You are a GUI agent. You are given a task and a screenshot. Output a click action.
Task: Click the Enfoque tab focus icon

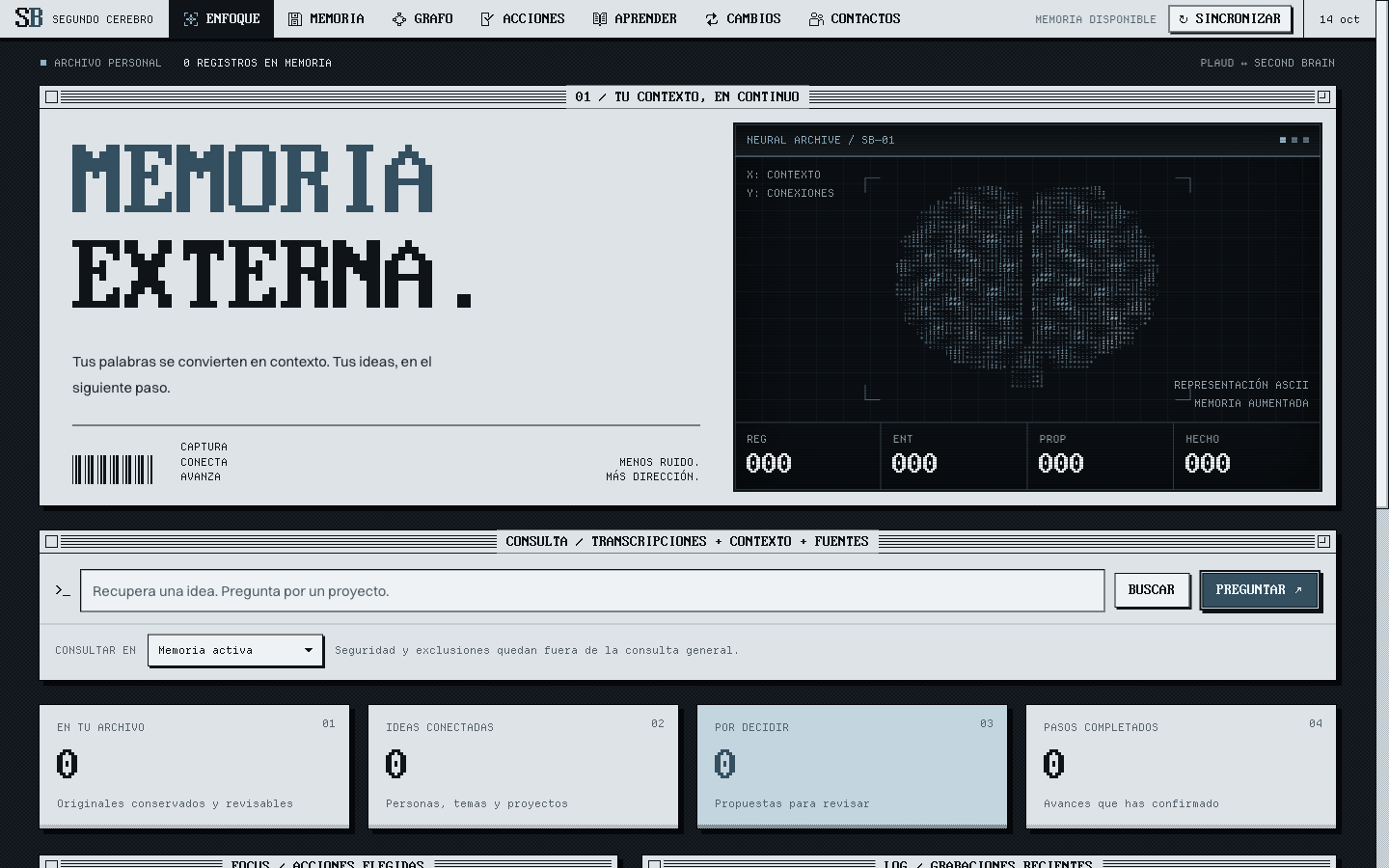(x=191, y=19)
